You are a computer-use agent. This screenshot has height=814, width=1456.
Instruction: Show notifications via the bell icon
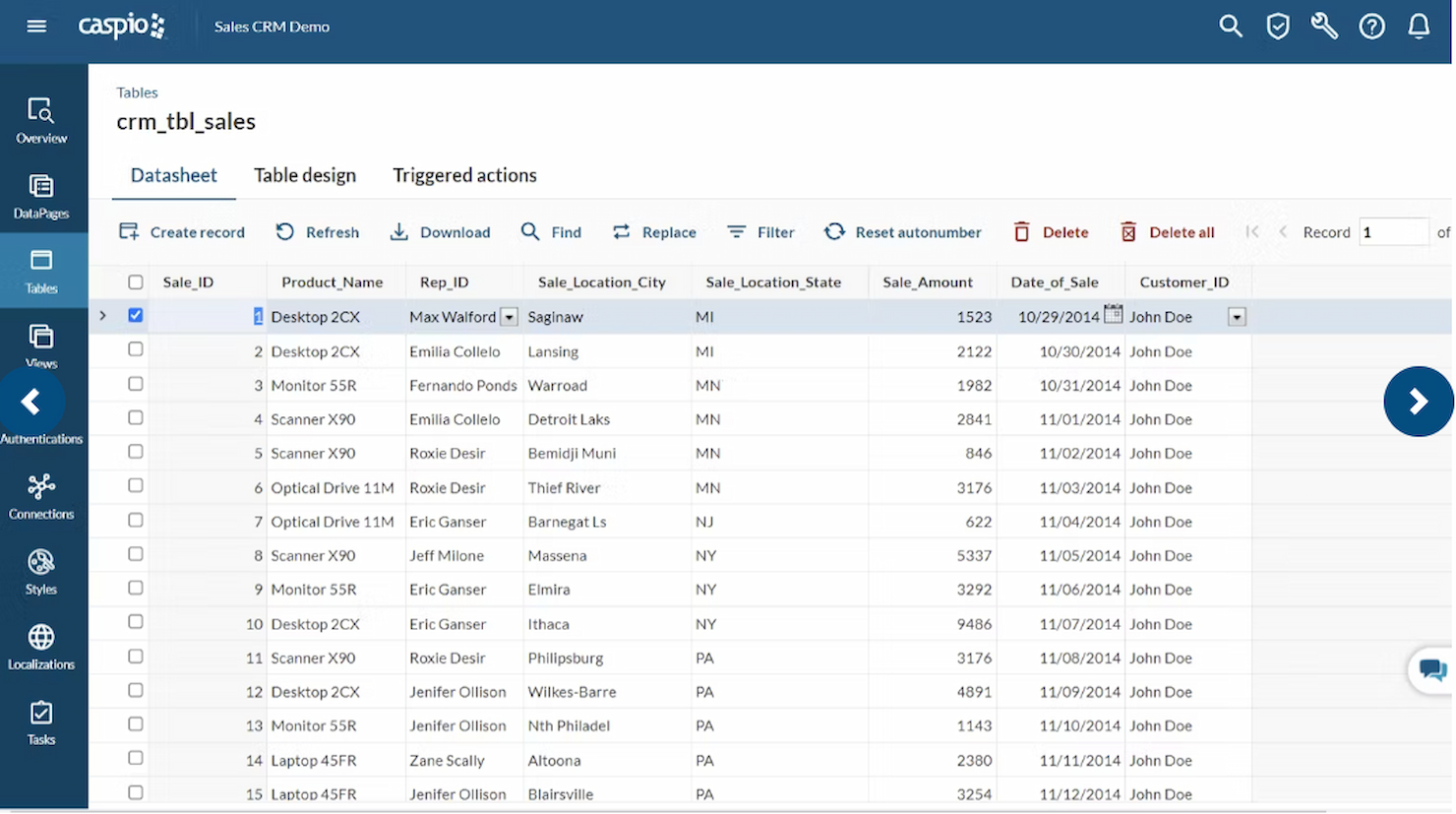[1419, 27]
